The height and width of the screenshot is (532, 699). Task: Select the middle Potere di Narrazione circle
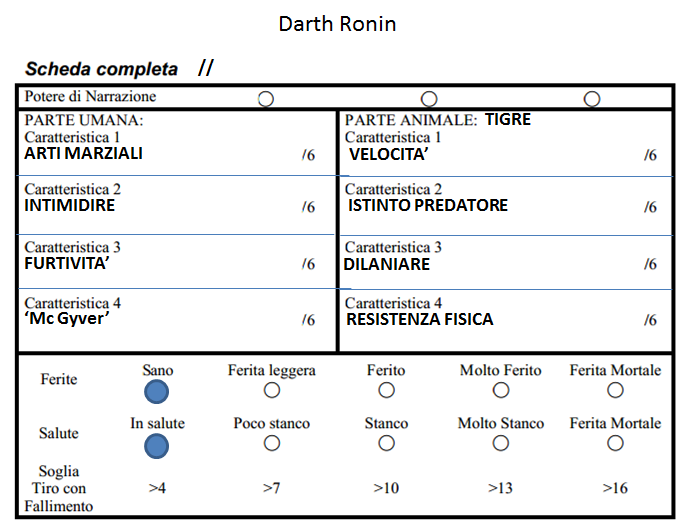click(429, 98)
